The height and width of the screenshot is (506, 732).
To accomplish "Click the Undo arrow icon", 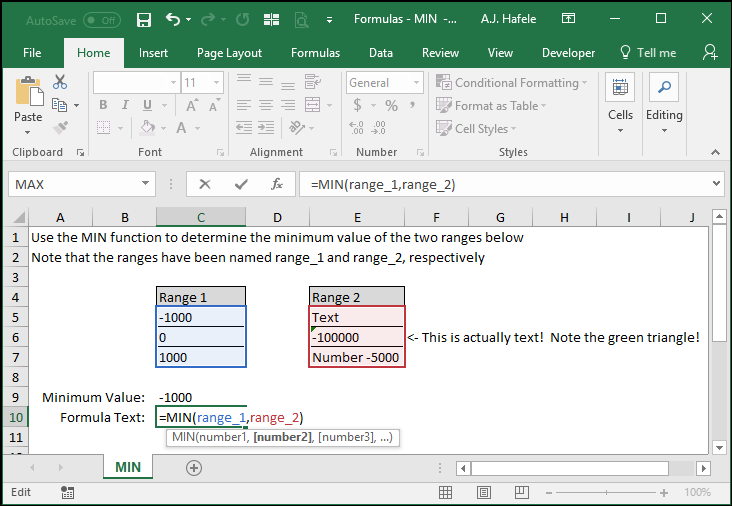I will 173,19.
